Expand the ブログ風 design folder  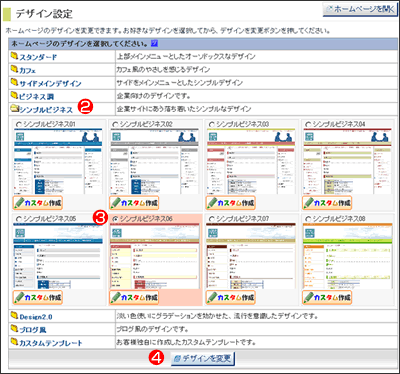33,330
